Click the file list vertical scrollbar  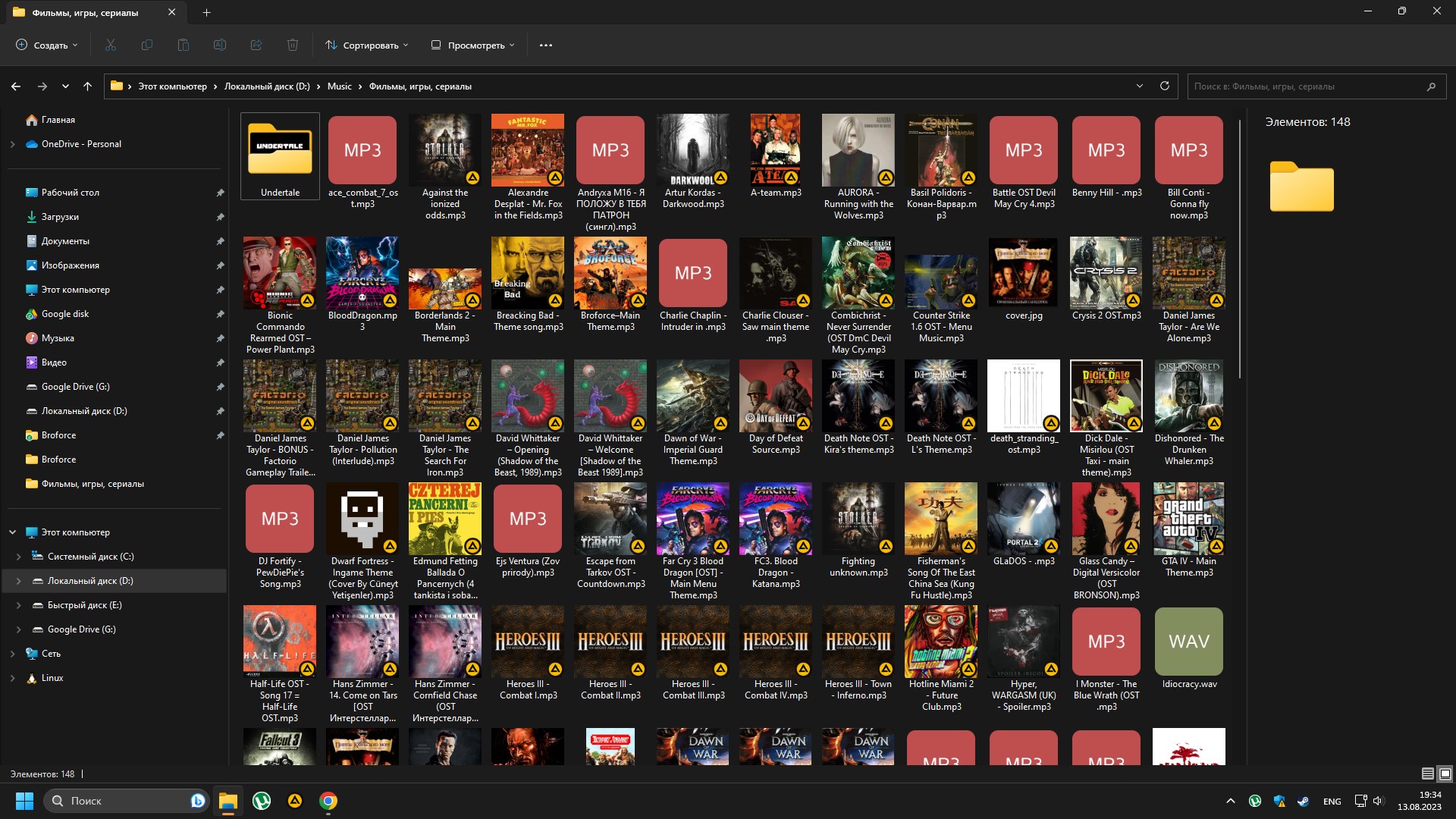(1240, 250)
